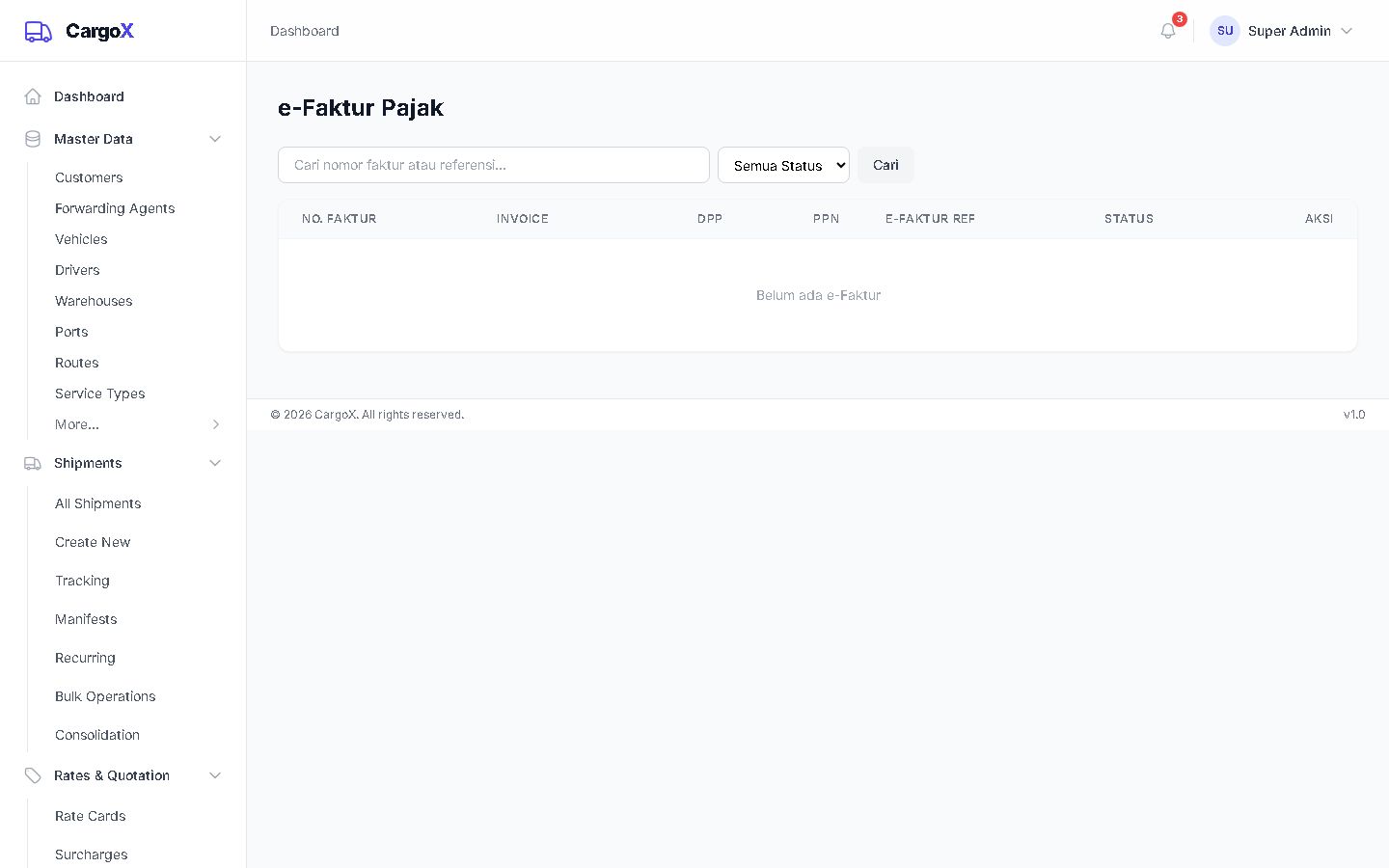Click the 2026 CargoX copyright text
1389x868 pixels.
(x=368, y=415)
